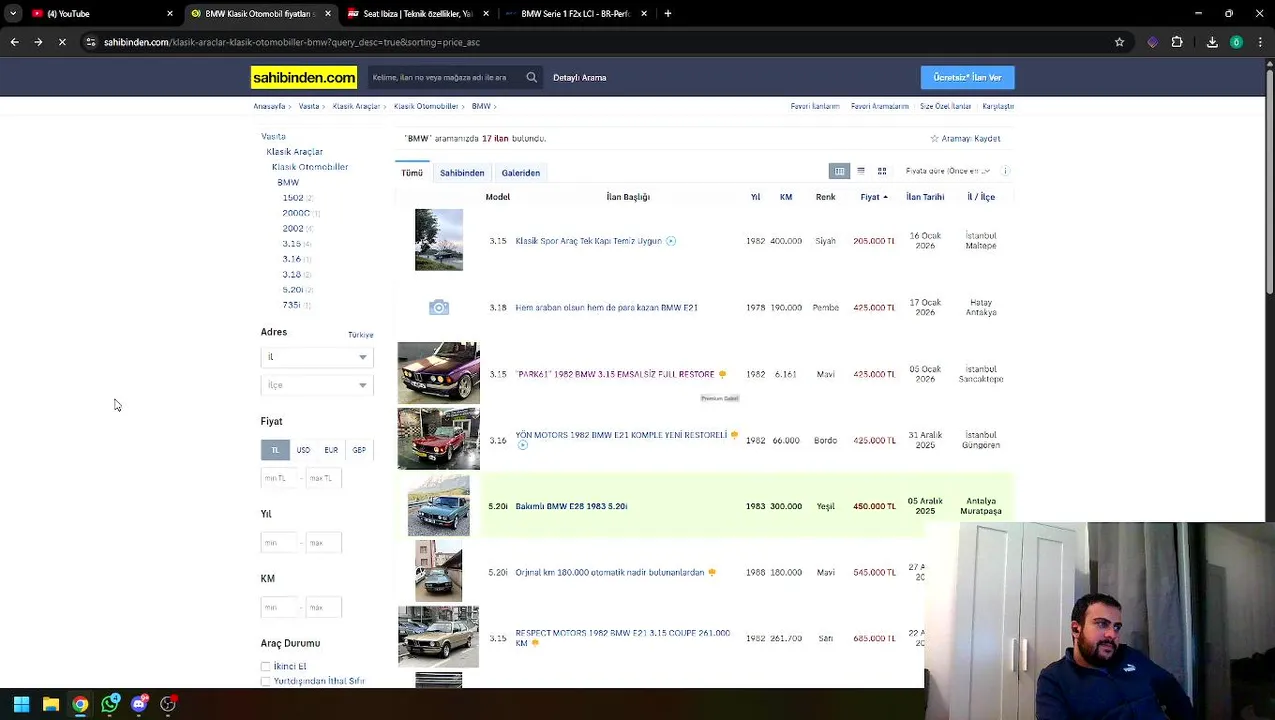Select GBP currency toggle
1275x720 pixels.
(359, 450)
